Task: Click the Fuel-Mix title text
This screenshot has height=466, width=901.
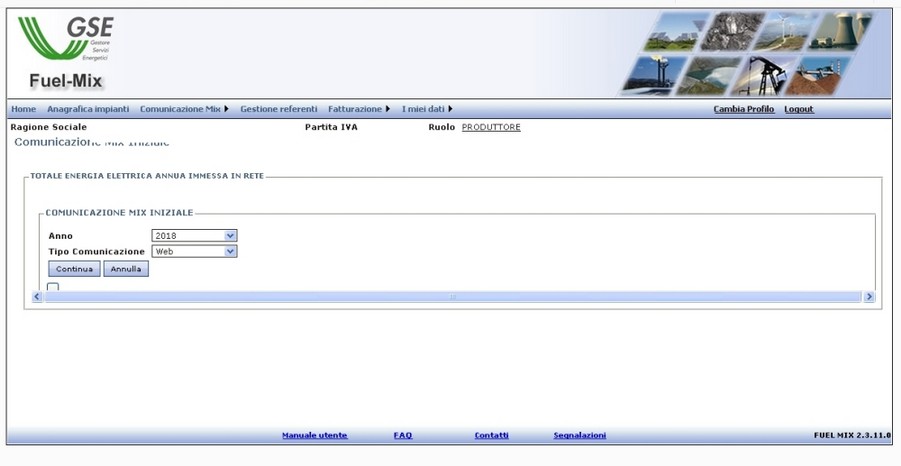Action: point(66,81)
